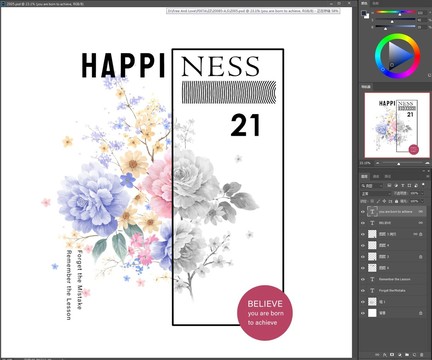432x360 pixels.
Task: Click lock image pixels brush icon
Action: point(378,201)
